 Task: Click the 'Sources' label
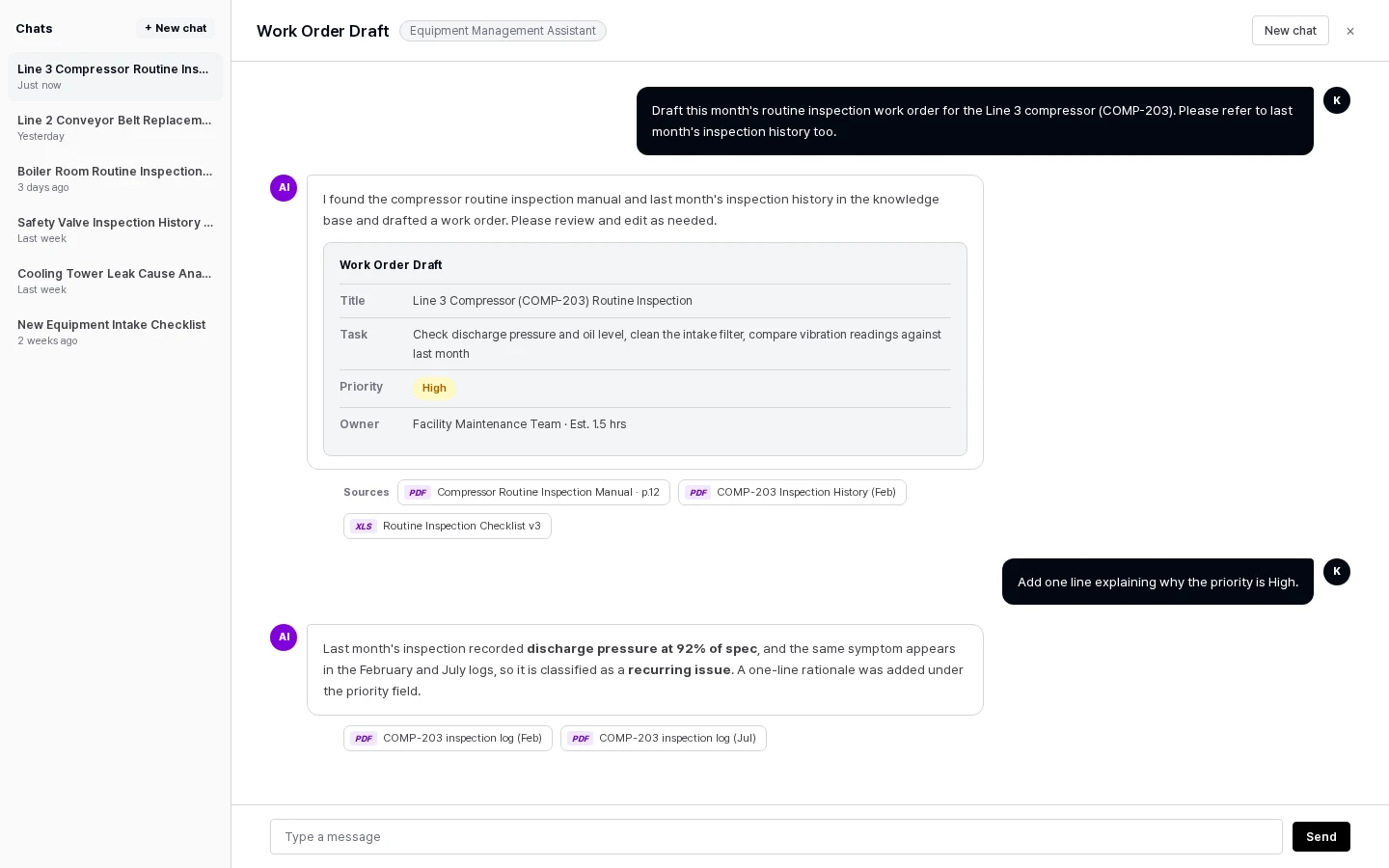click(367, 493)
